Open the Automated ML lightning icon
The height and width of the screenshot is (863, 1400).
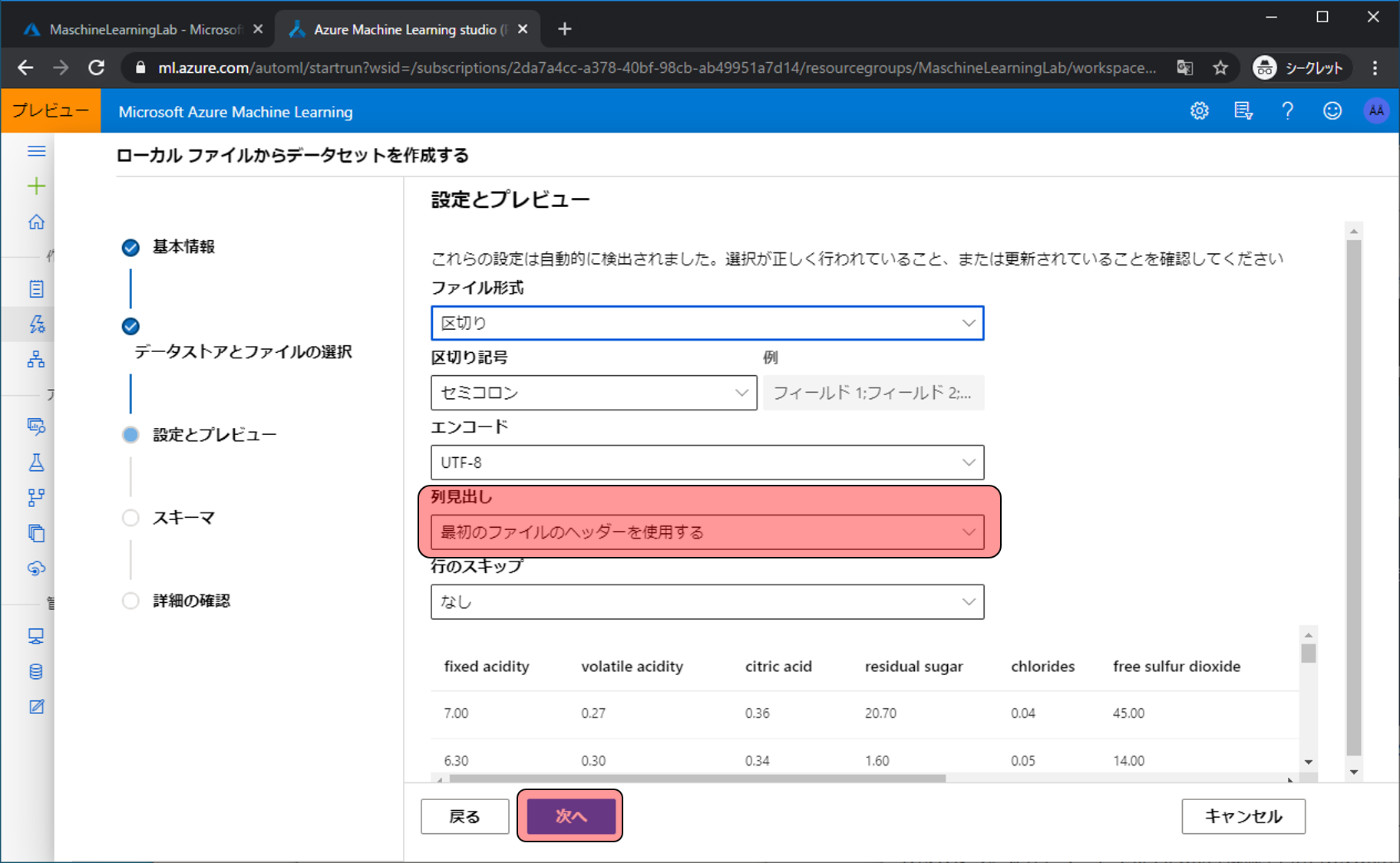tap(36, 324)
